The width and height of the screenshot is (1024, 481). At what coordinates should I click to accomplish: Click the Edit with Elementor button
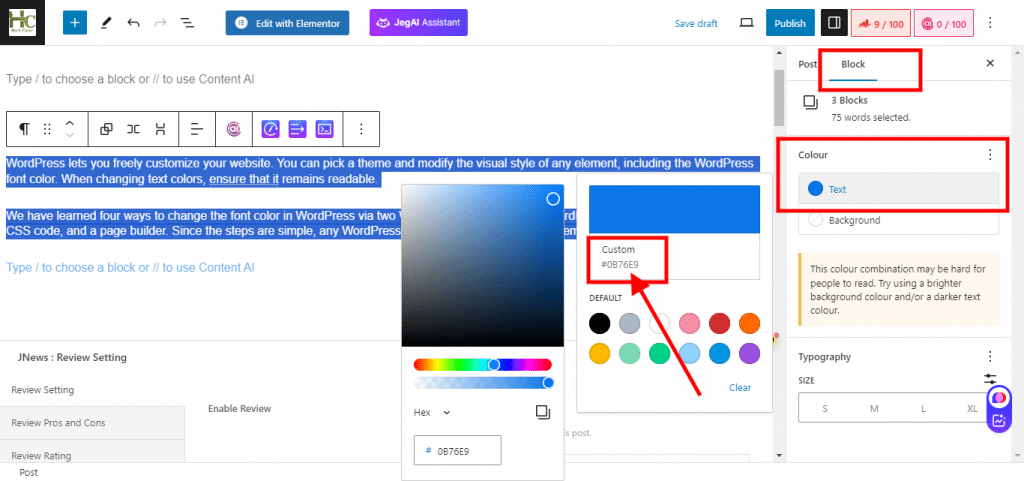(287, 23)
